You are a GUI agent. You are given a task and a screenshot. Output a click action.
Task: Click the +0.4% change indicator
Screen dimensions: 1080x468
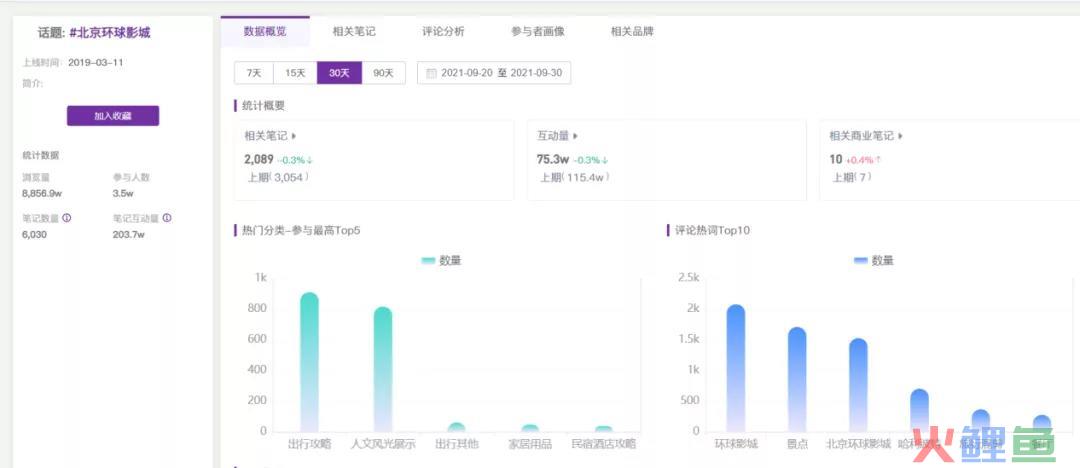point(864,160)
